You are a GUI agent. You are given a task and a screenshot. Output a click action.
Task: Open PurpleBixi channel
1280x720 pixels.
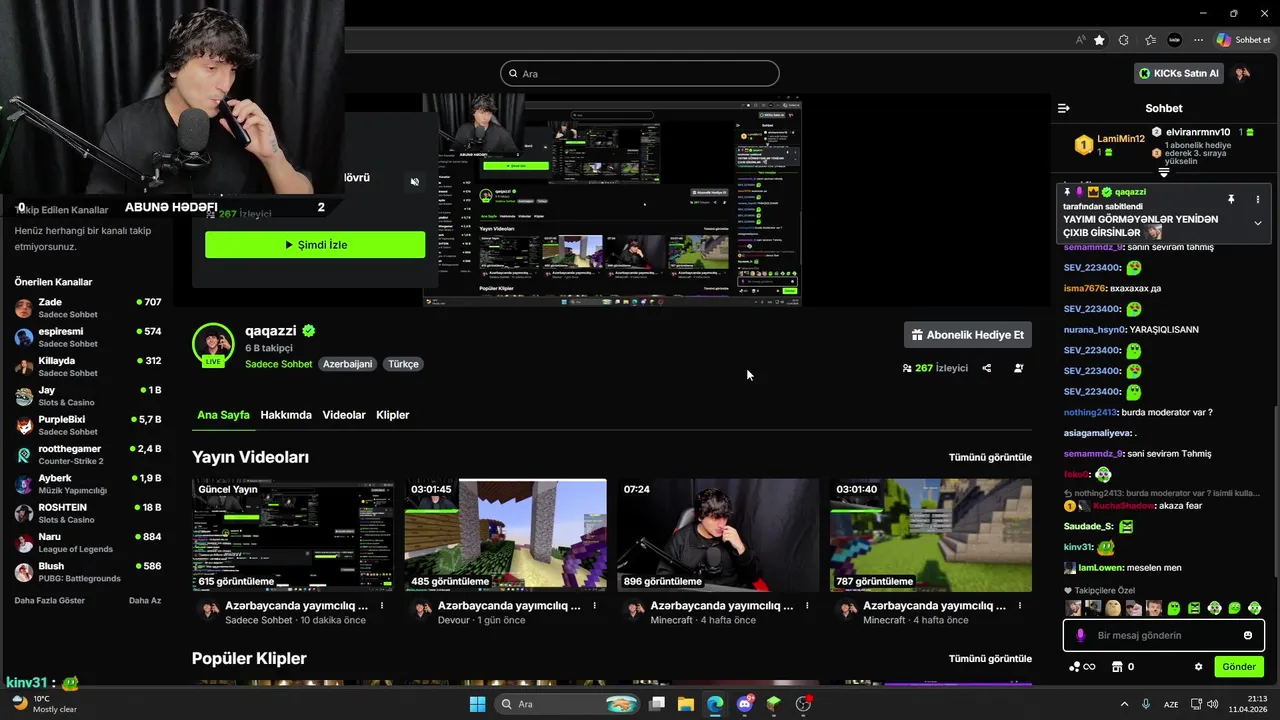(88, 425)
